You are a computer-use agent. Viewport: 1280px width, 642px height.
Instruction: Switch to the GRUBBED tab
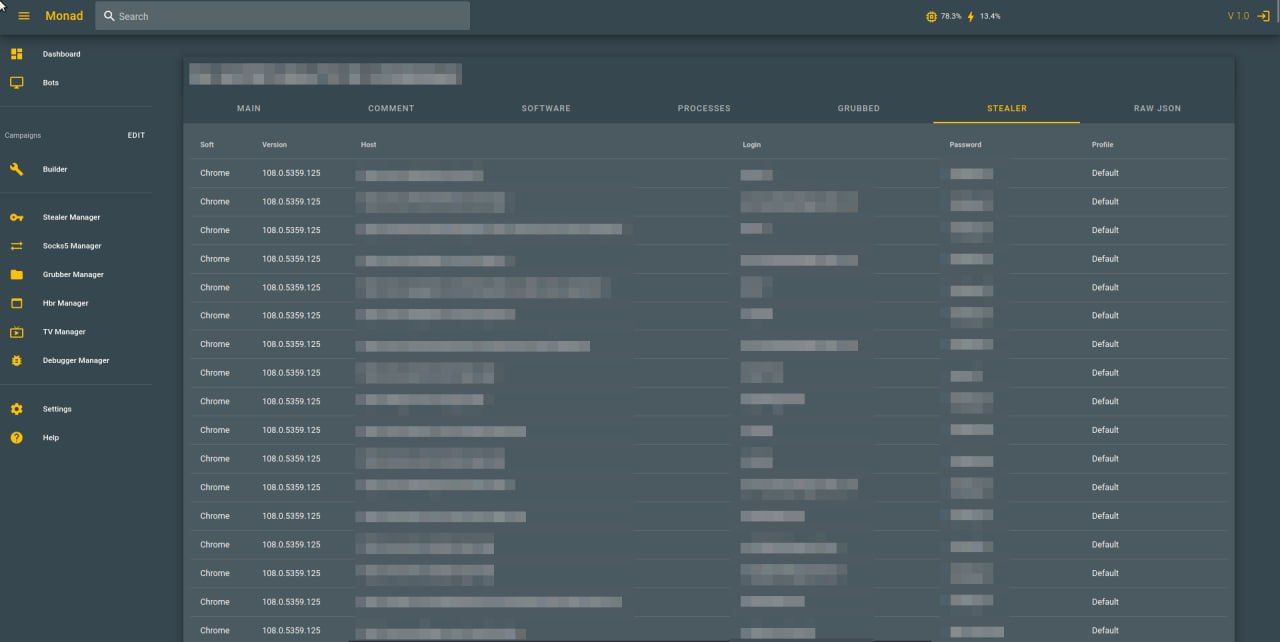click(x=859, y=108)
